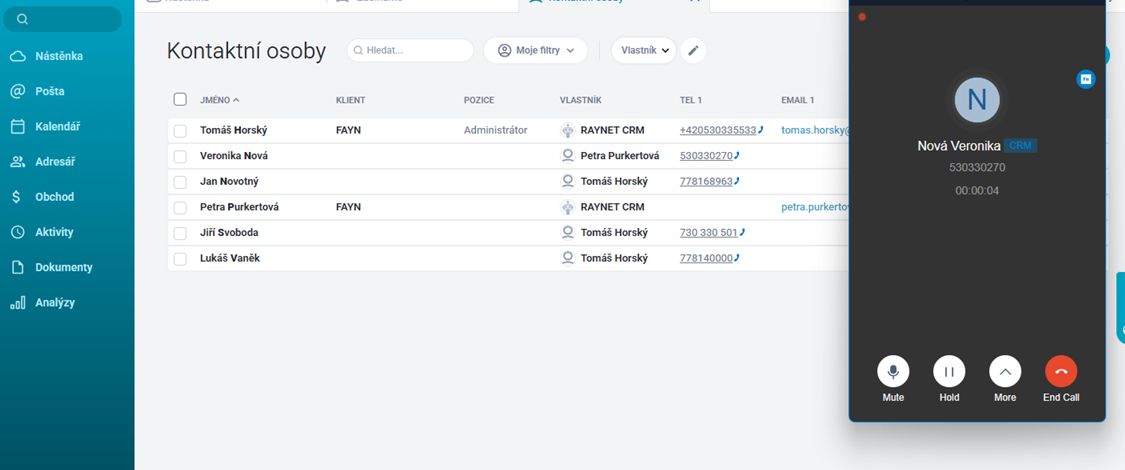Tick the checkbox beside Jan Novotný

180,182
